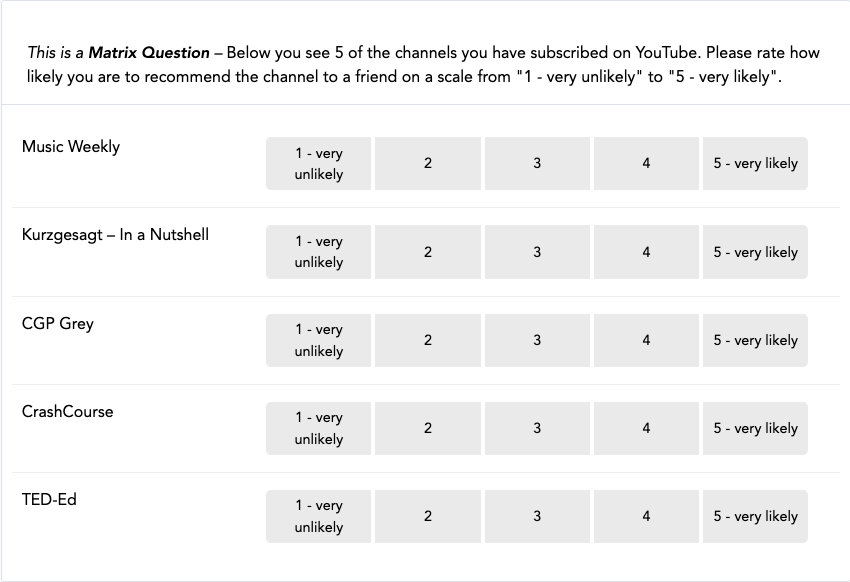Image resolution: width=850 pixels, height=582 pixels.
Task: Rate CGP Grey as 1 - very unlikely
Action: pyautogui.click(x=318, y=340)
